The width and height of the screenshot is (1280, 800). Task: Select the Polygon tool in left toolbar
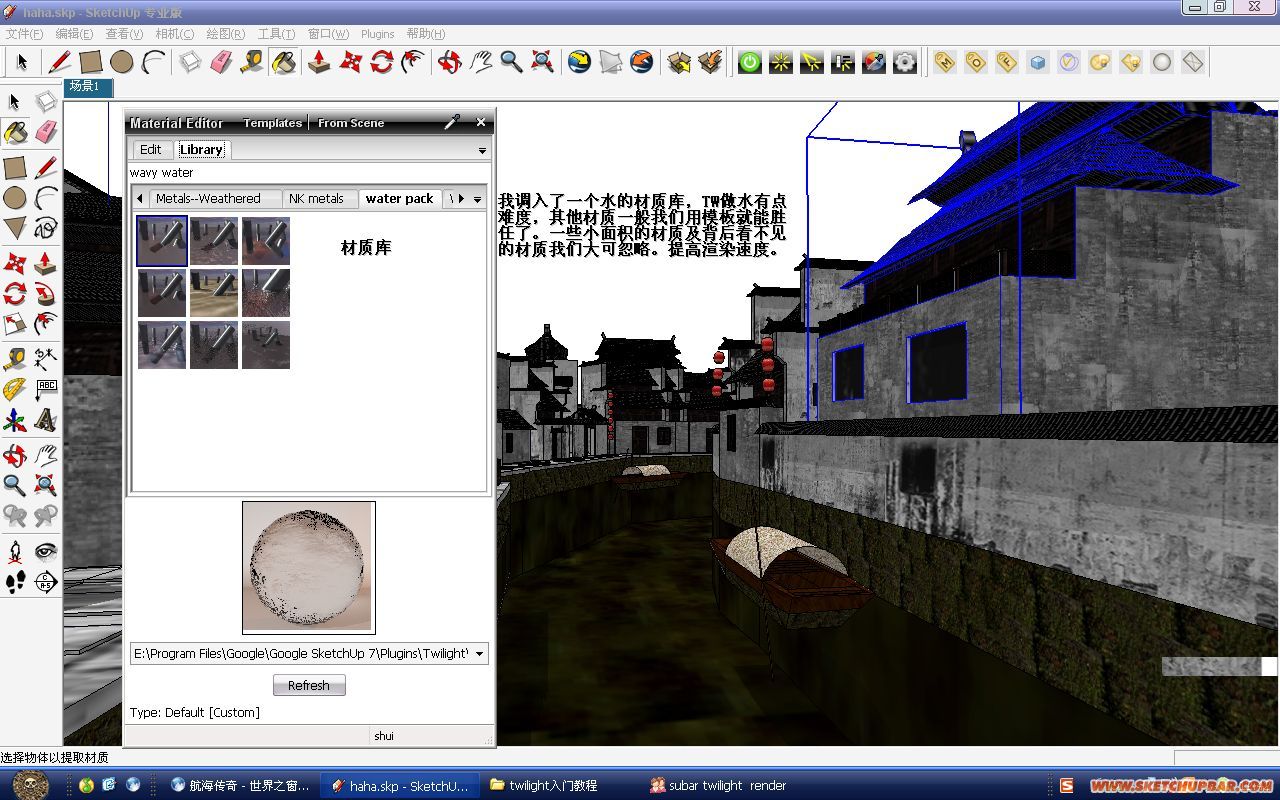tap(15, 228)
